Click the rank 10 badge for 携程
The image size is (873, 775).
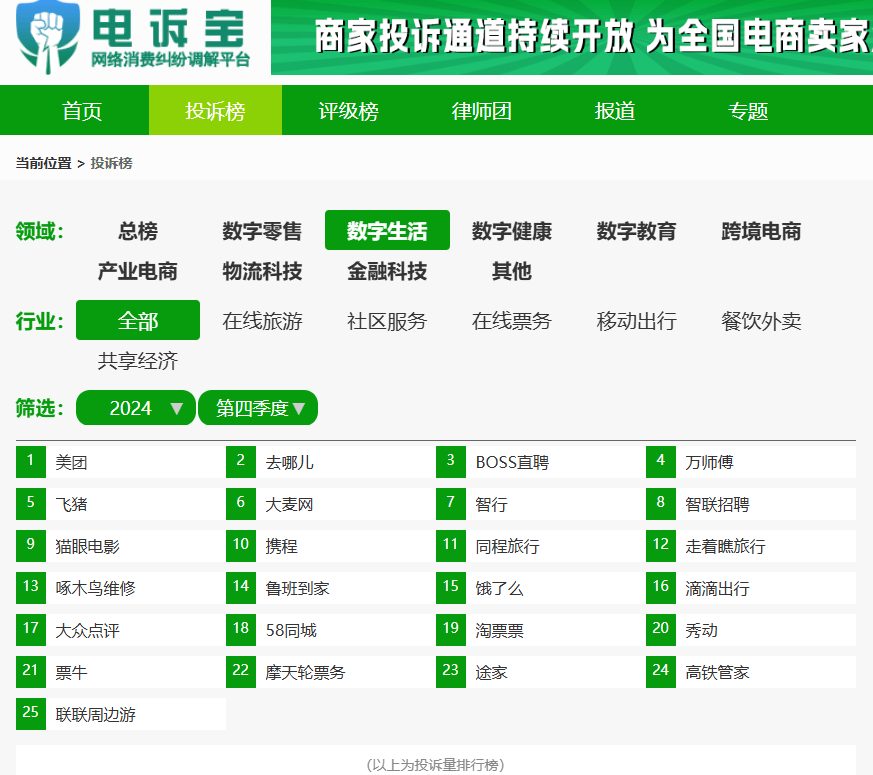[x=241, y=546]
